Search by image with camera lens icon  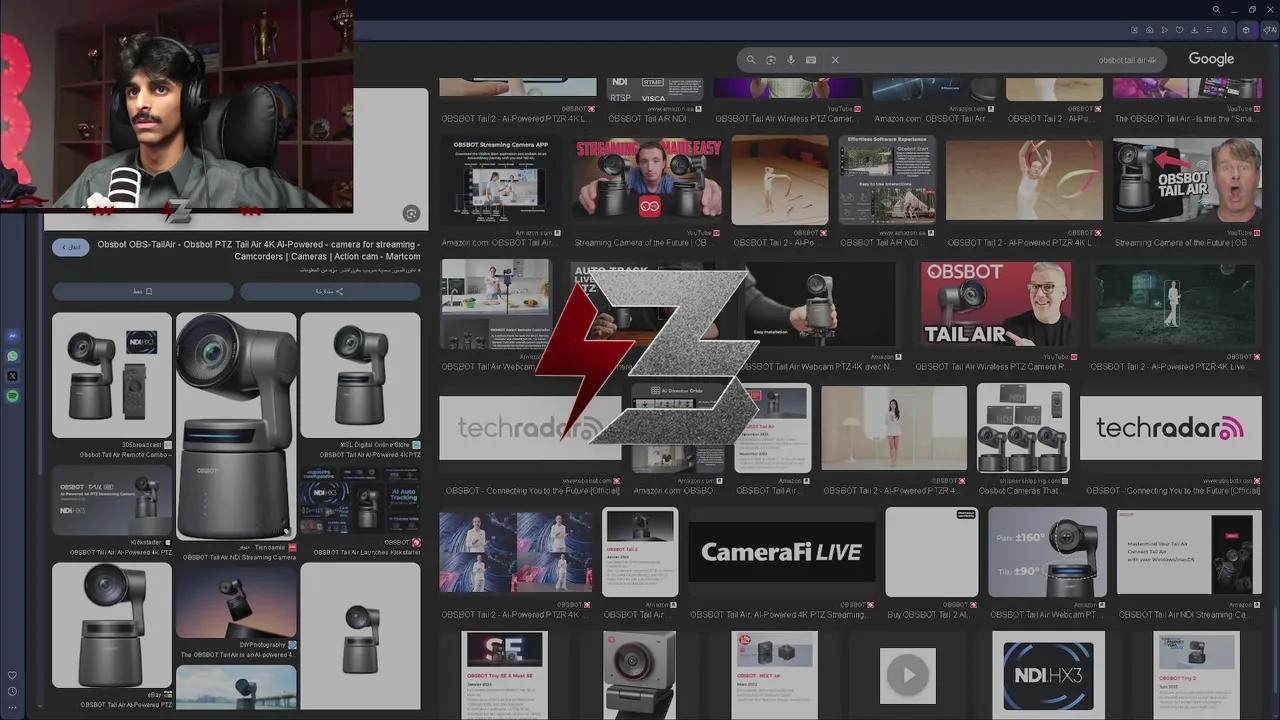click(x=771, y=60)
